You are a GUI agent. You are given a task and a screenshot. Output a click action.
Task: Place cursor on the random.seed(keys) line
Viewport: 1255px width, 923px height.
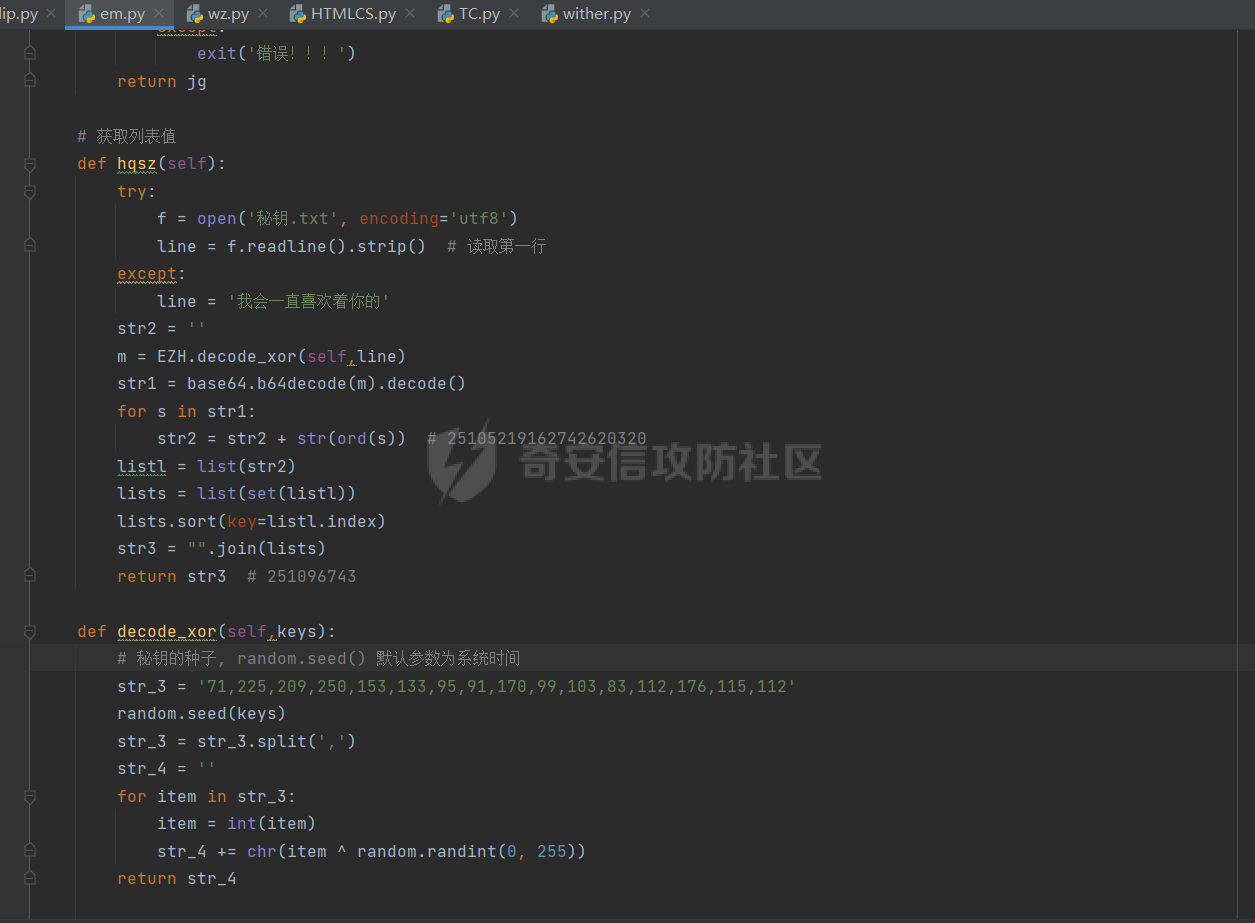coord(201,714)
